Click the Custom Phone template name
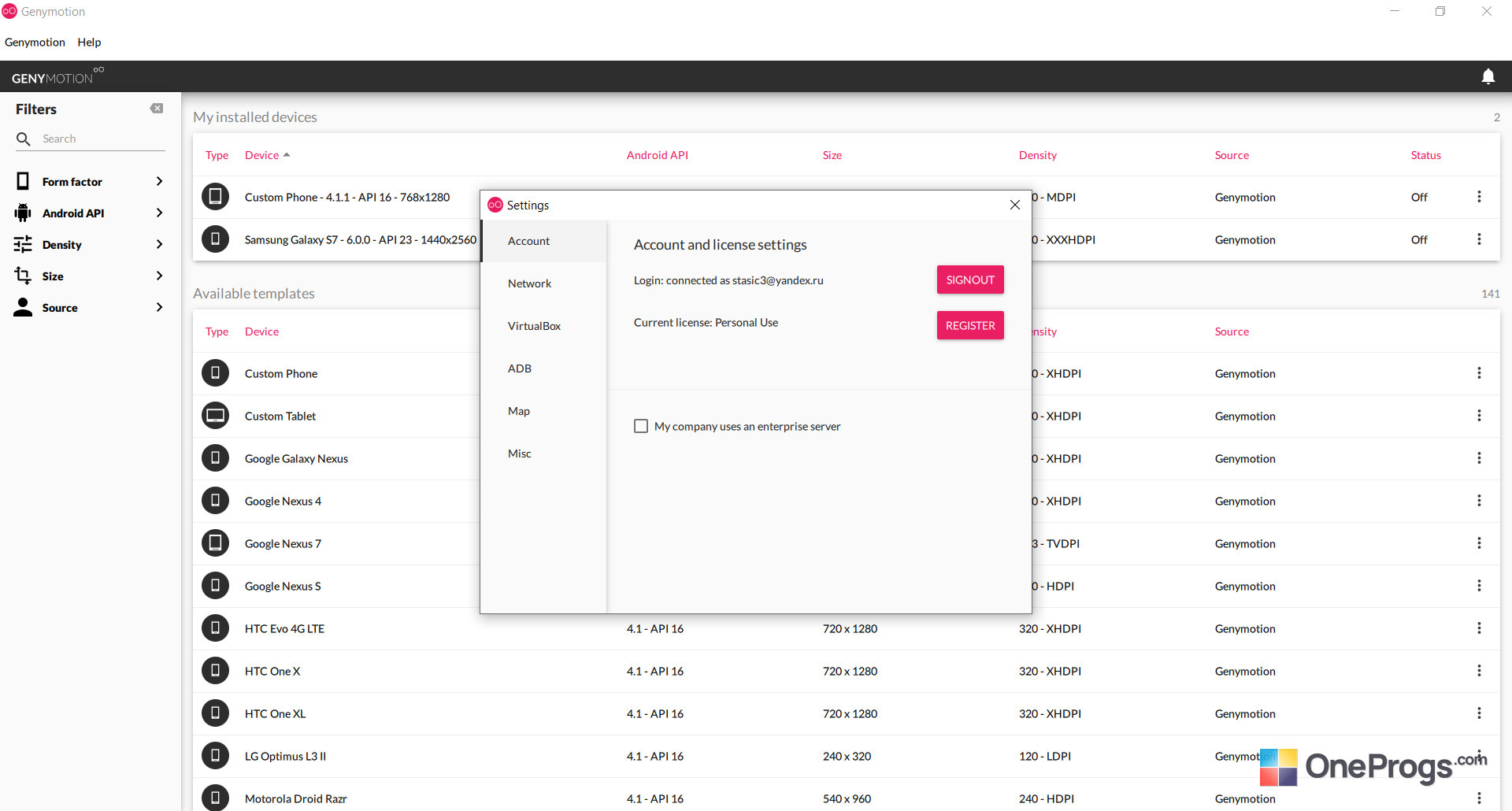The width and height of the screenshot is (1512, 811). point(281,373)
